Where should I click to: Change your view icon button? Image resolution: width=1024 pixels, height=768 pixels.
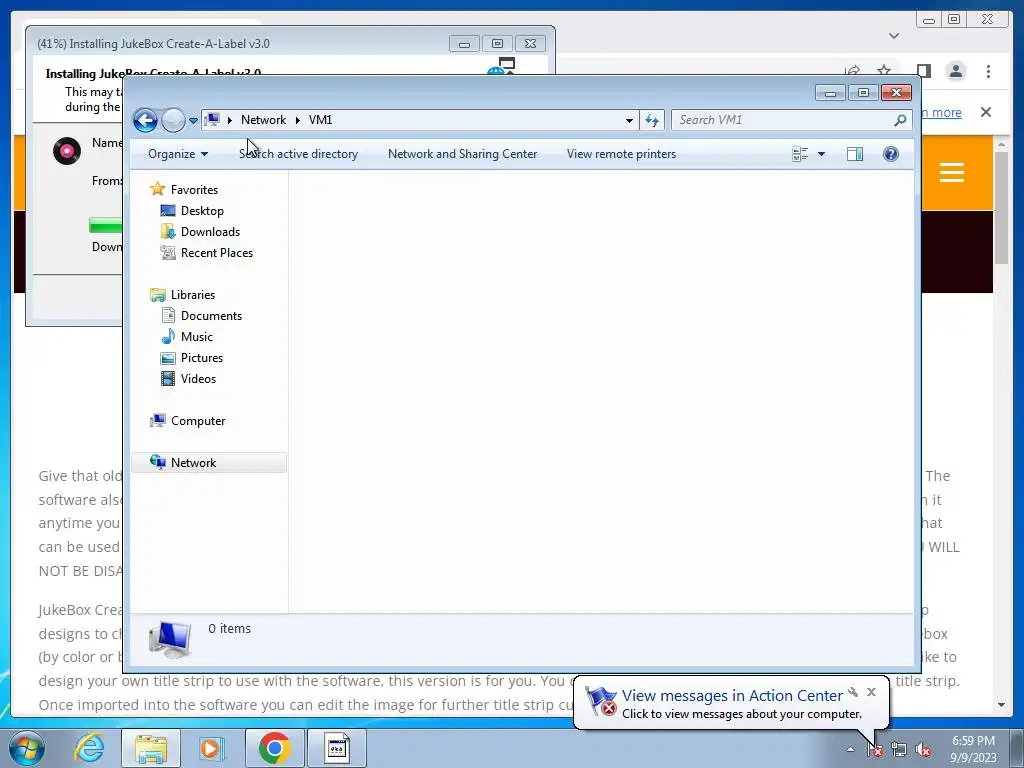800,154
